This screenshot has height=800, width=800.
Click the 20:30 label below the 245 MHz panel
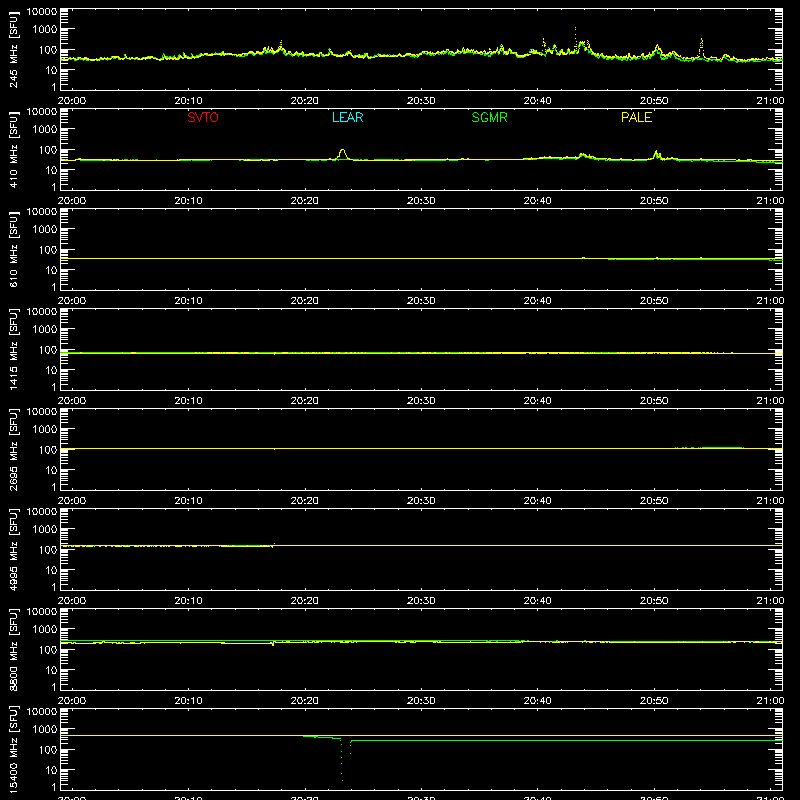coord(421,101)
